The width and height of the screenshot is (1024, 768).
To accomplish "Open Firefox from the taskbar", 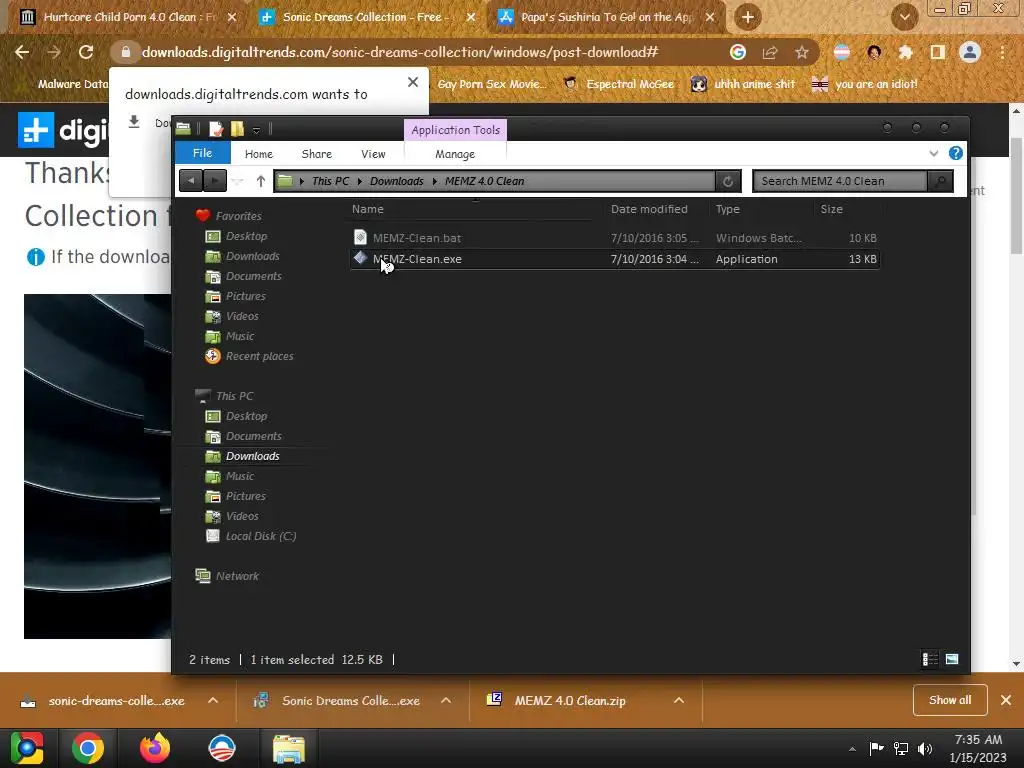I will pyautogui.click(x=155, y=748).
